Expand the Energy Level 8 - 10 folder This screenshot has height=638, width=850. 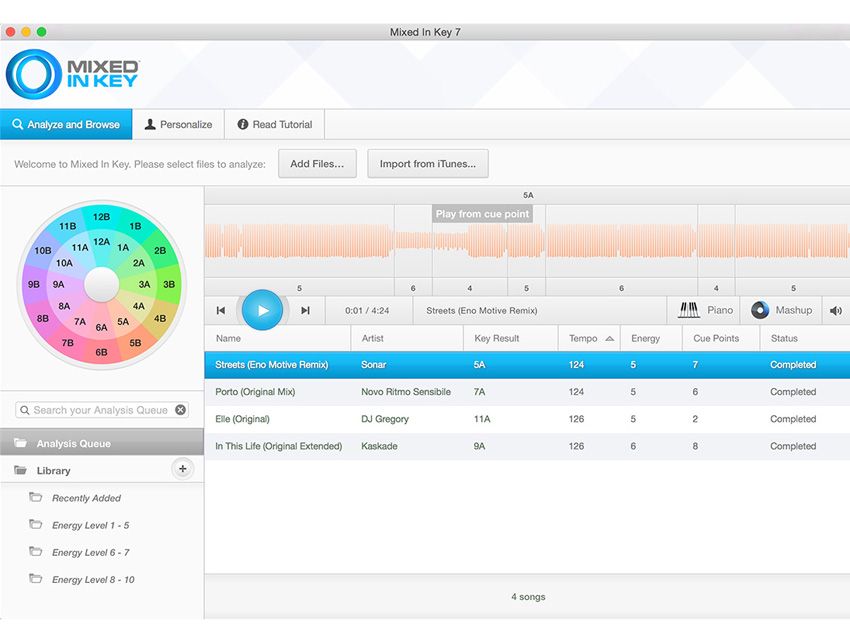(x=95, y=580)
